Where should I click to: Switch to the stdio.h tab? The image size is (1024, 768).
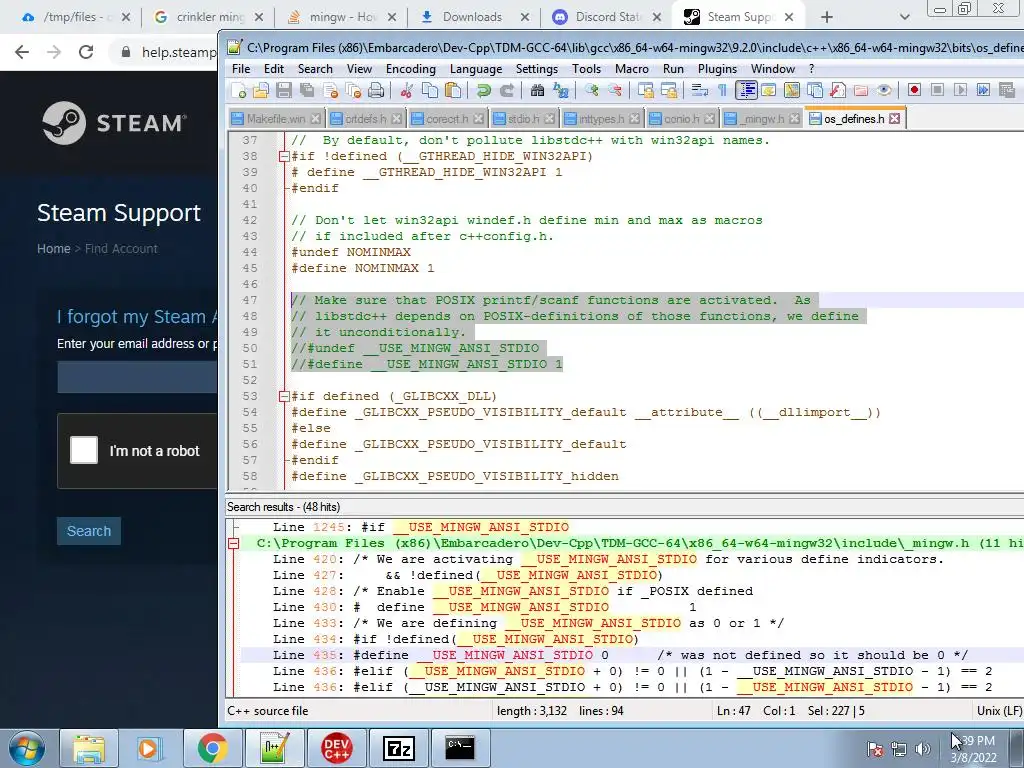pyautogui.click(x=523, y=119)
